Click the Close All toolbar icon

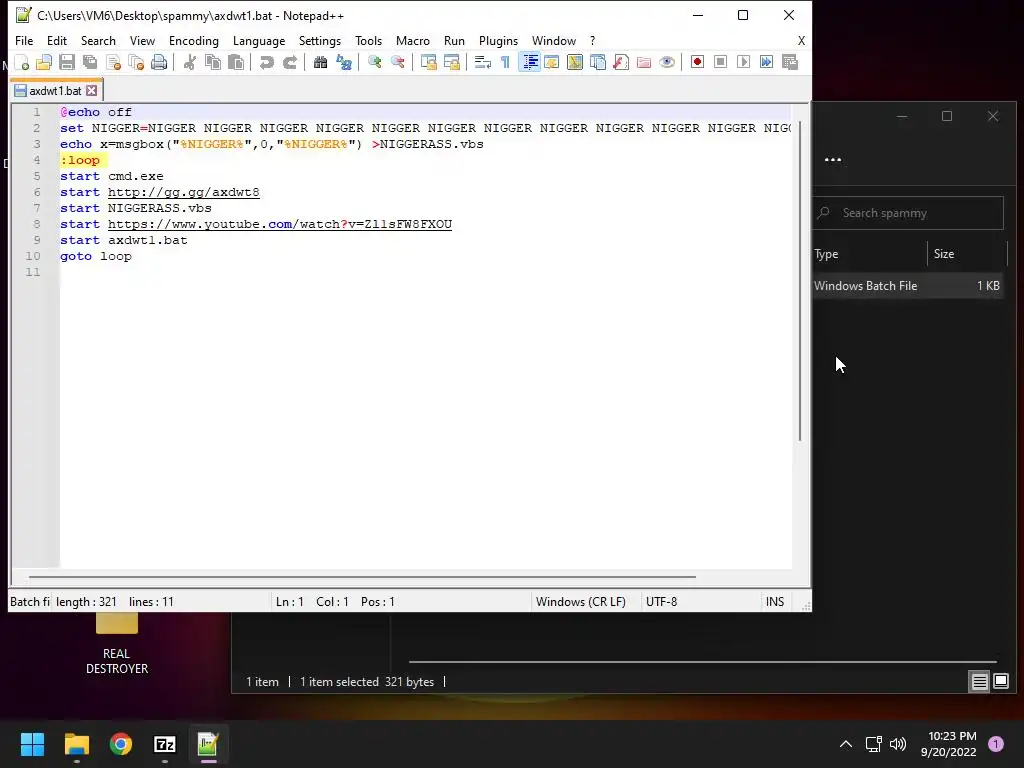(136, 62)
